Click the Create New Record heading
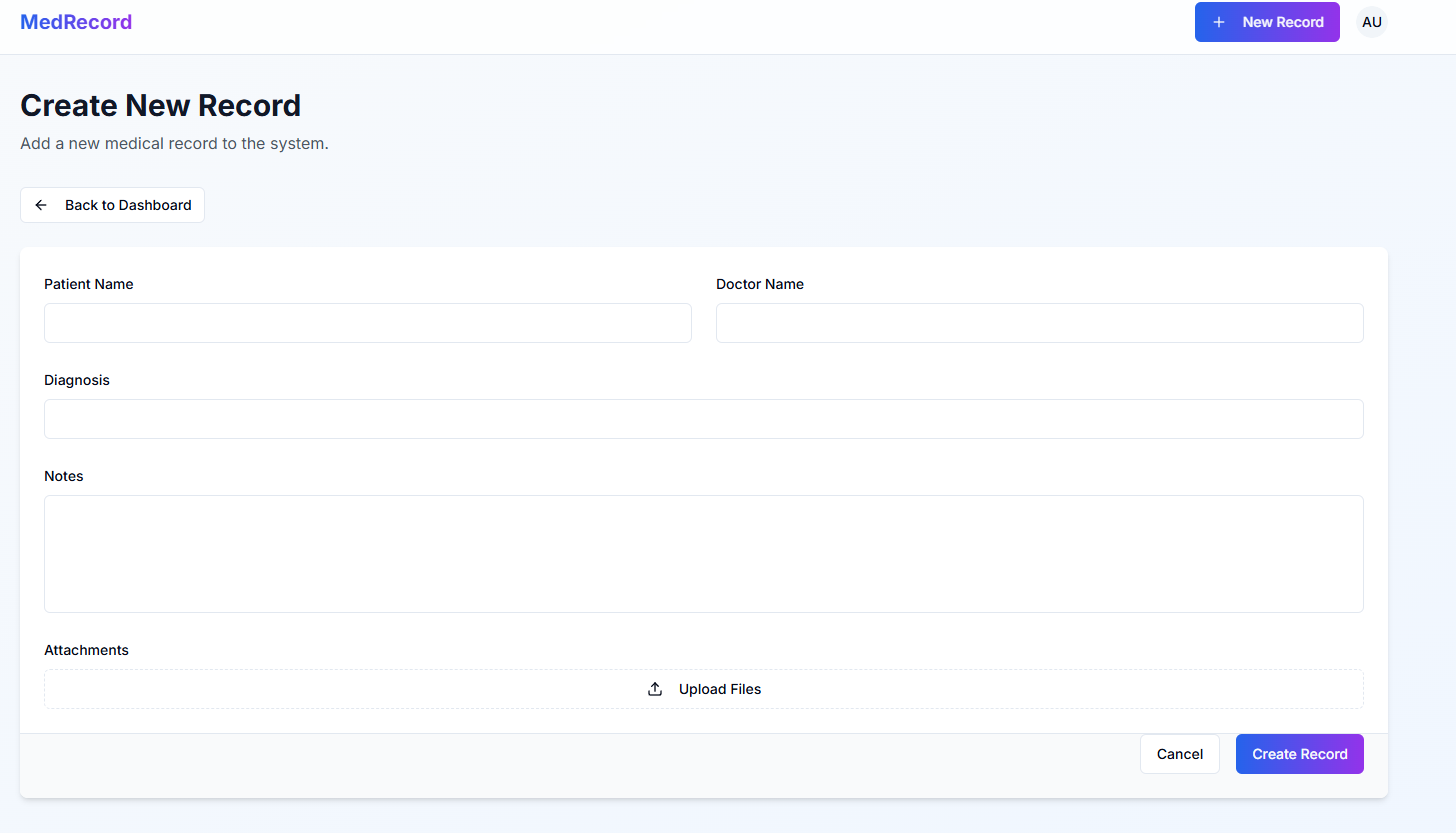The image size is (1456, 833). tap(160, 106)
